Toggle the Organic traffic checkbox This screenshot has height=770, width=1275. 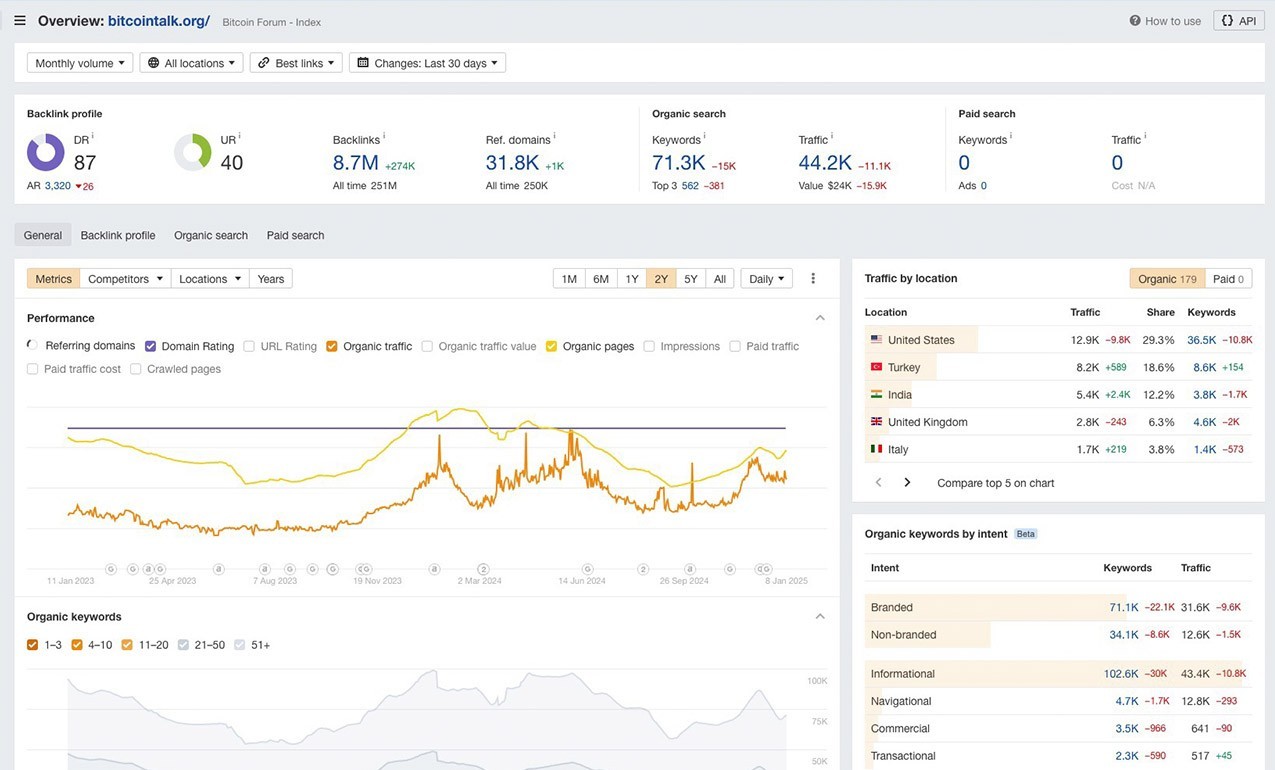332,346
